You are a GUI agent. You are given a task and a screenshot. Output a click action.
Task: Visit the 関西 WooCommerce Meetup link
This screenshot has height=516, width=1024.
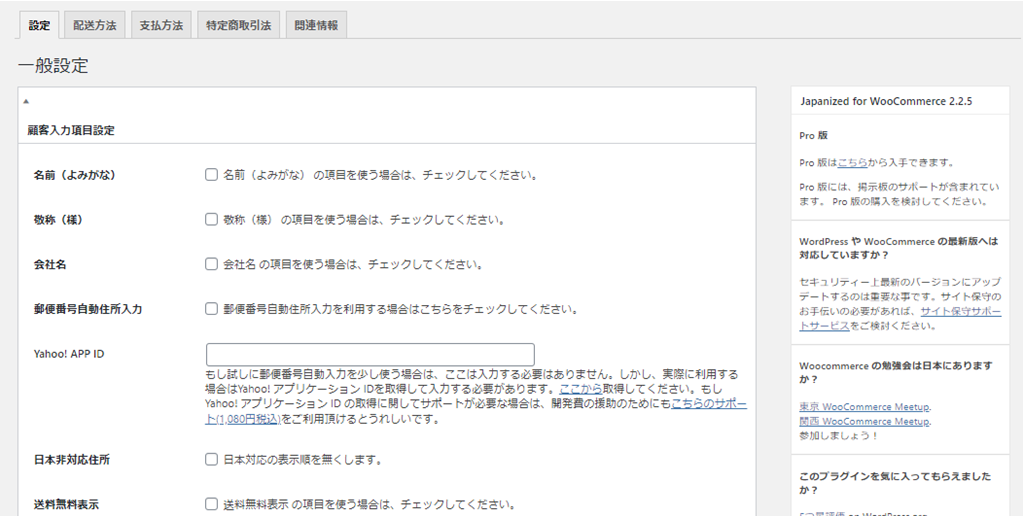(x=864, y=422)
